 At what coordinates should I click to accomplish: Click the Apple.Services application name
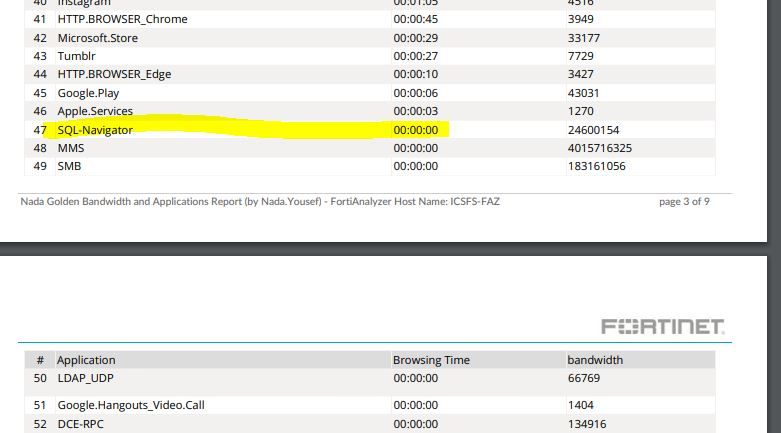(x=95, y=111)
